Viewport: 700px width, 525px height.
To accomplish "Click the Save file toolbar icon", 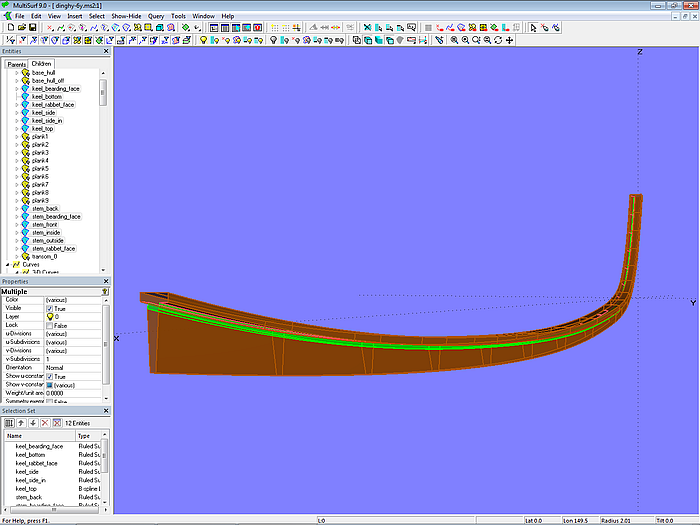I will pyautogui.click(x=31, y=28).
